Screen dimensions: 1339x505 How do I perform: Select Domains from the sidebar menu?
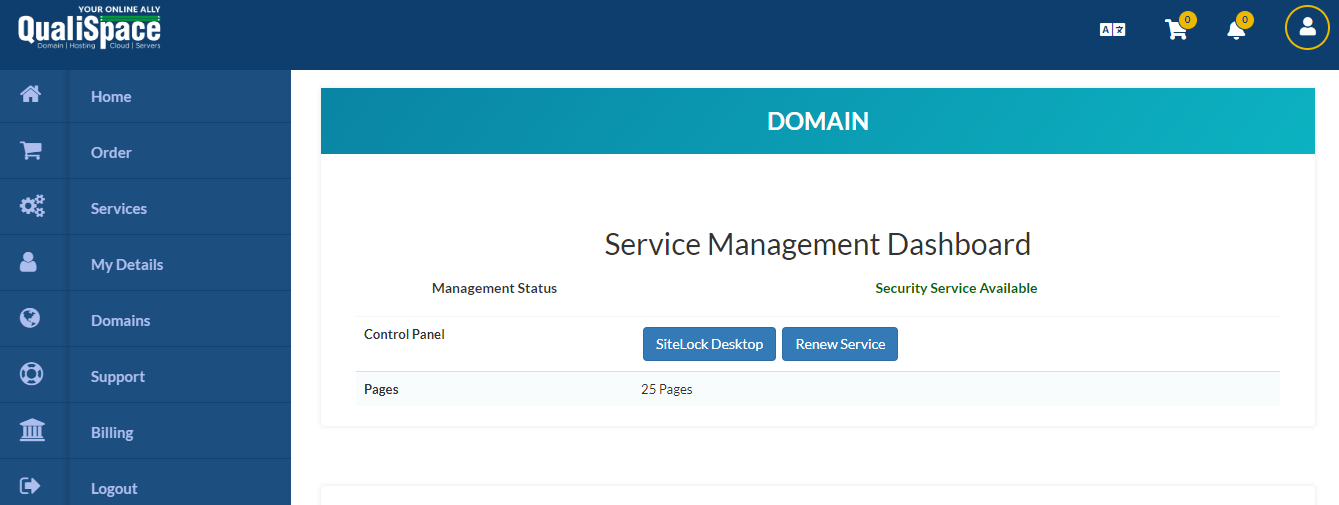(120, 321)
